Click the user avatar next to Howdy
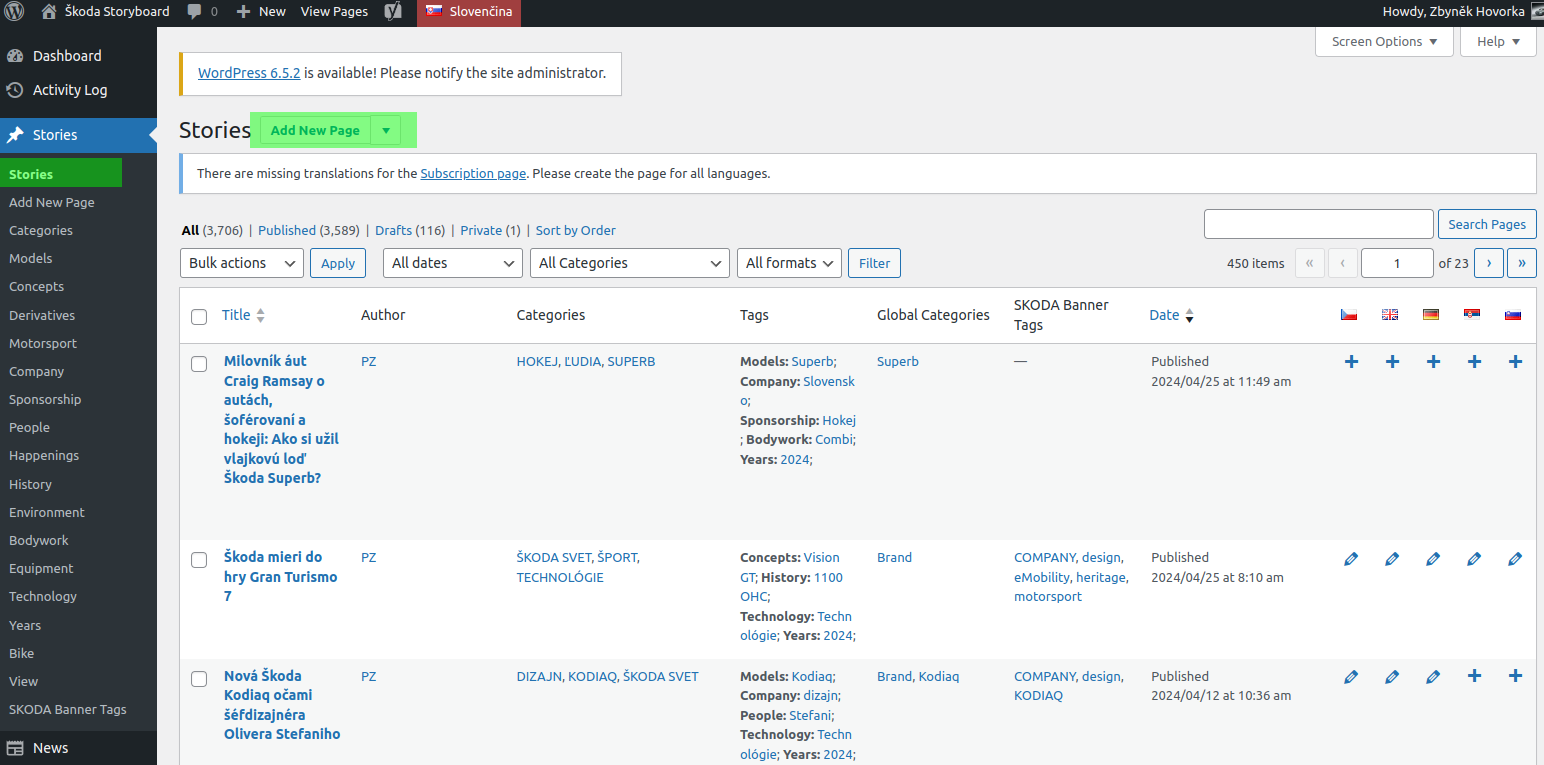The width and height of the screenshot is (1544, 765). pos(1537,12)
